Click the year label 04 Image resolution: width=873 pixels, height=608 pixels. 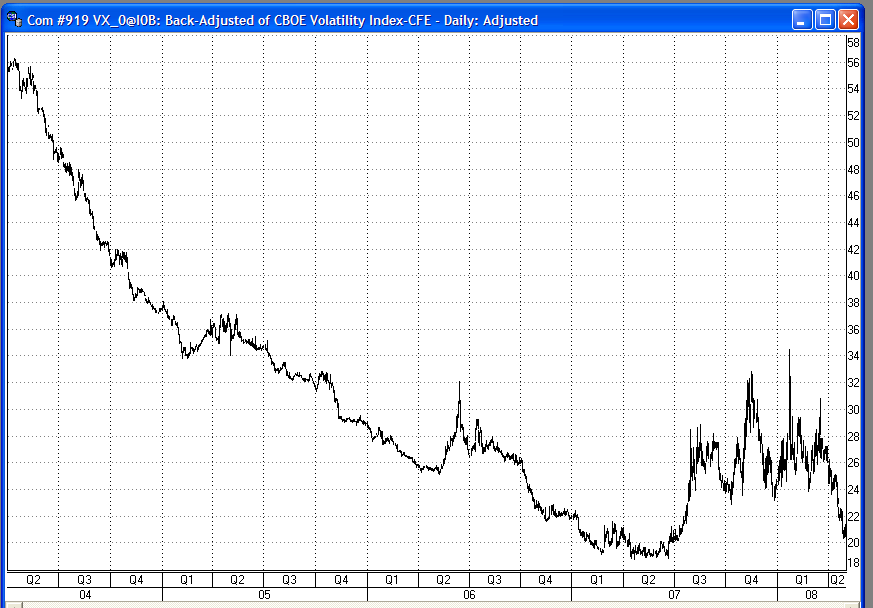(x=85, y=594)
